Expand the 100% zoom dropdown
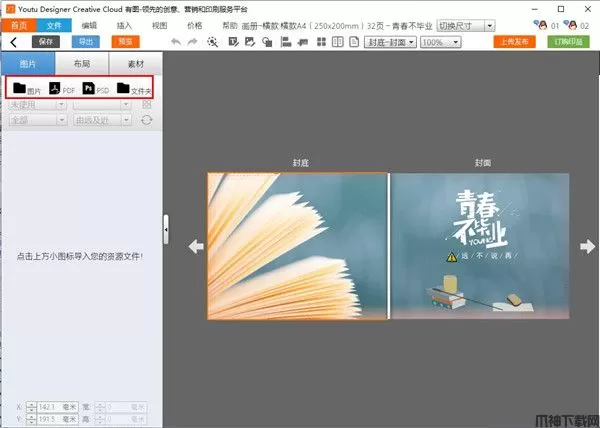Screen dimensions: 600x428 (439, 42)
